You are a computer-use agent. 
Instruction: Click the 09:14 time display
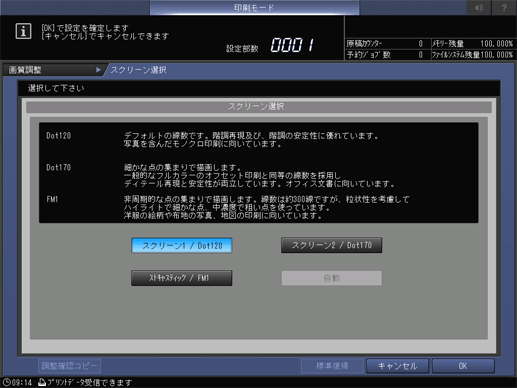22,382
